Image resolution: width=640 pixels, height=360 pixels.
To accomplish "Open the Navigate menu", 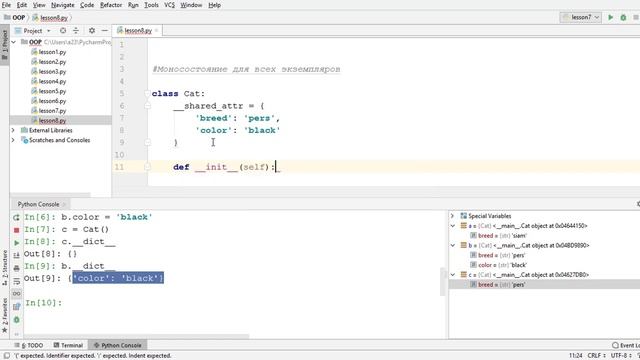I will tap(62, 5).
